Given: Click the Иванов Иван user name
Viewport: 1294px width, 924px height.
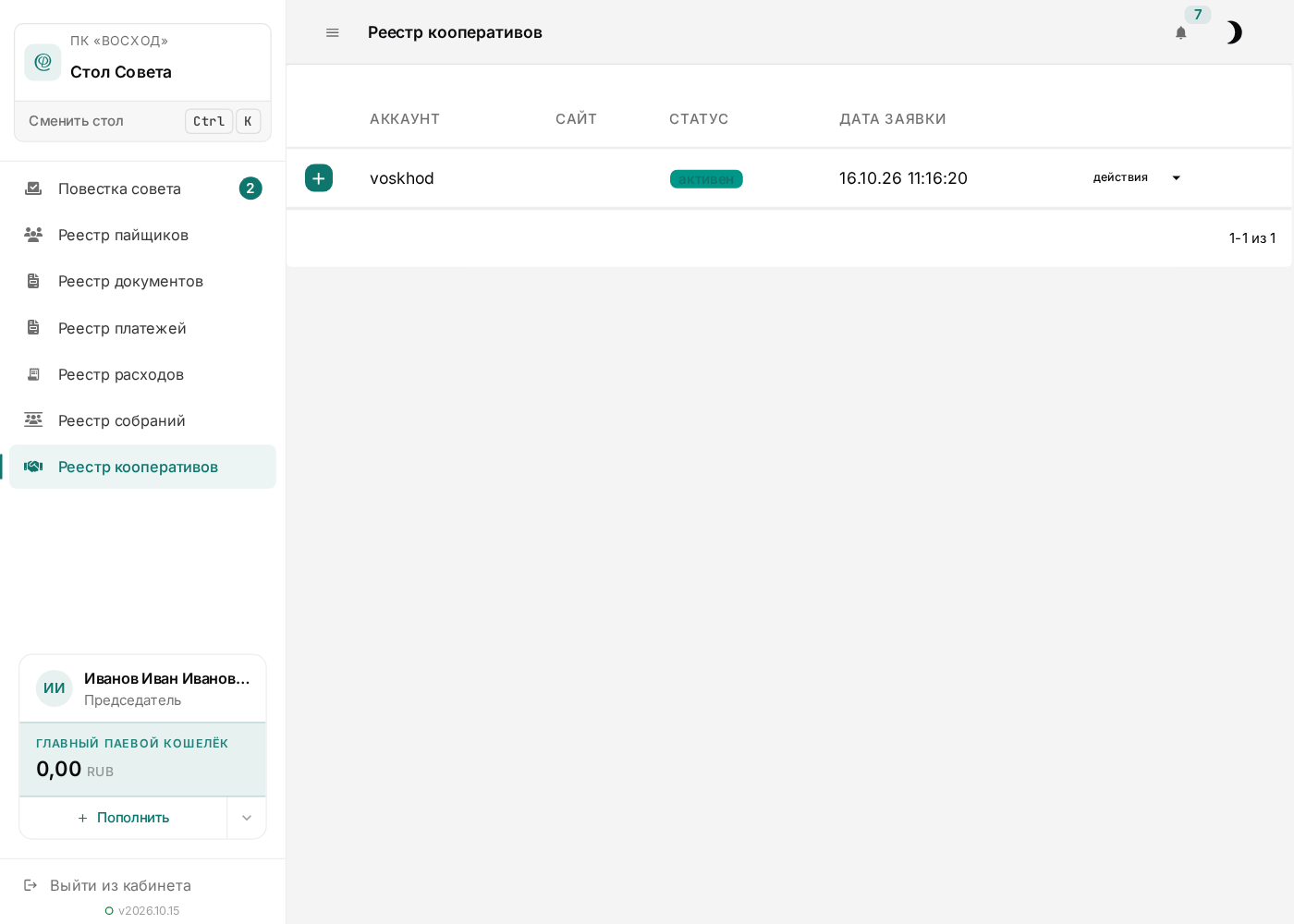Looking at the screenshot, I should (166, 678).
